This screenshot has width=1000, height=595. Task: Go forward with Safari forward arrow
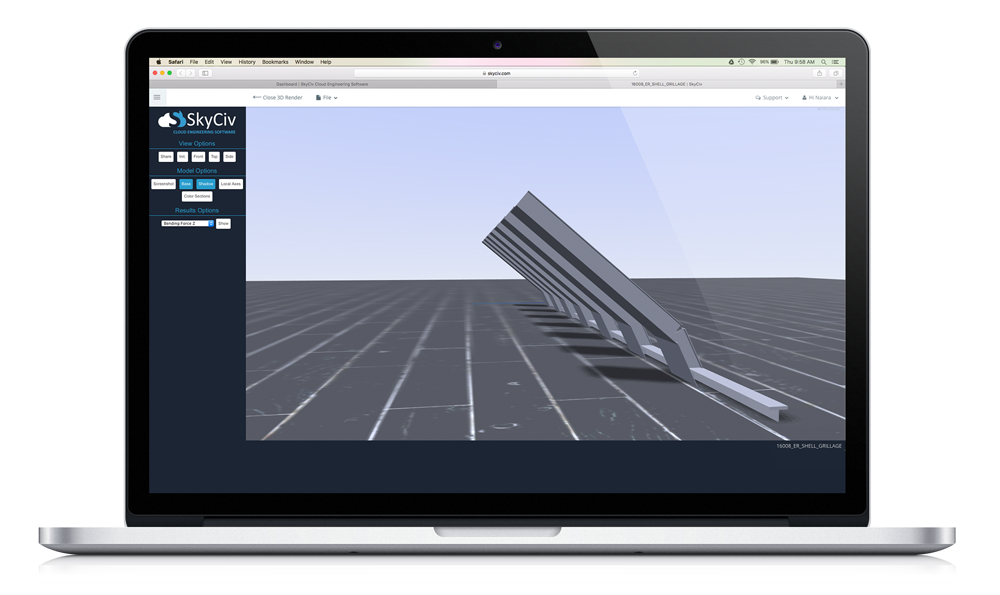point(190,73)
